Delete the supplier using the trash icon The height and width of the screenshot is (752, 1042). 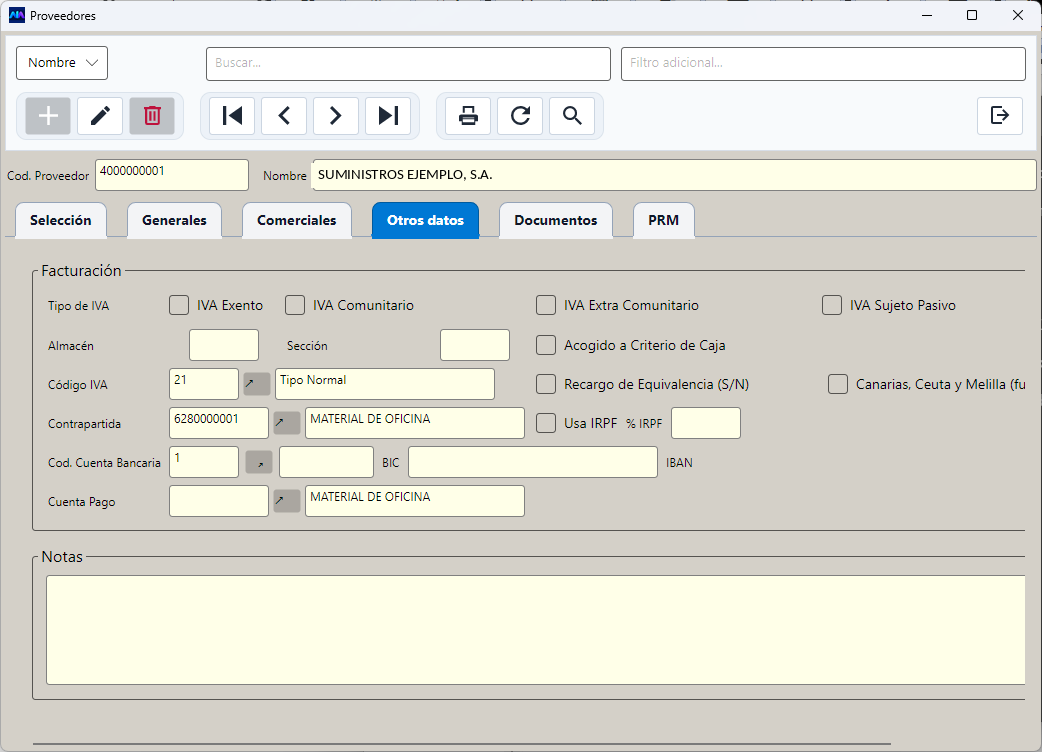point(152,116)
